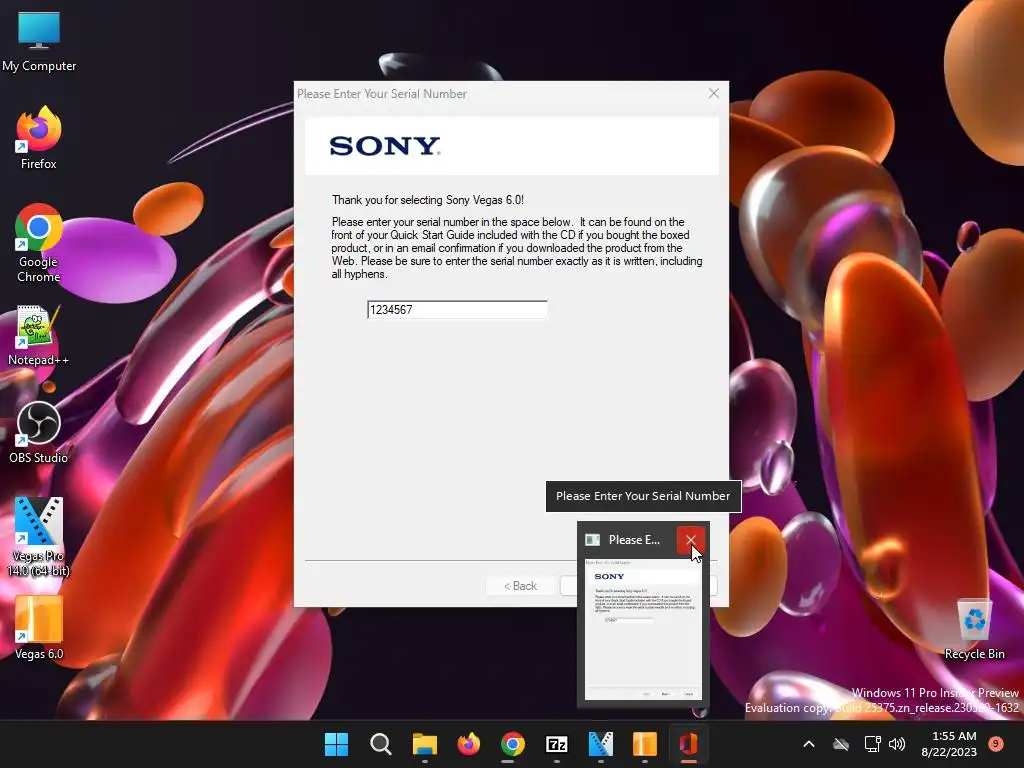Viewport: 1024px width, 768px height.
Task: Open network status tray icon
Action: pyautogui.click(x=872, y=744)
